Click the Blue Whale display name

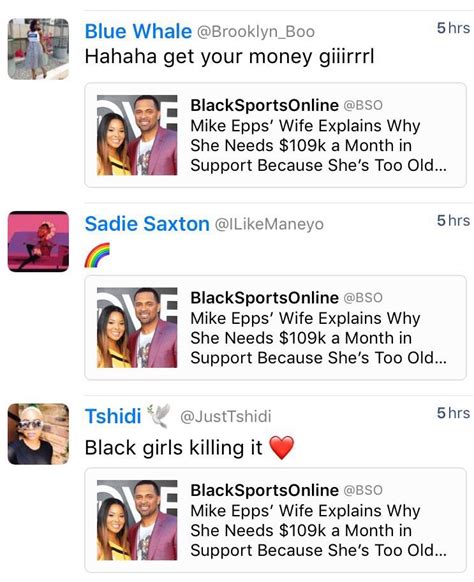[x=138, y=31]
